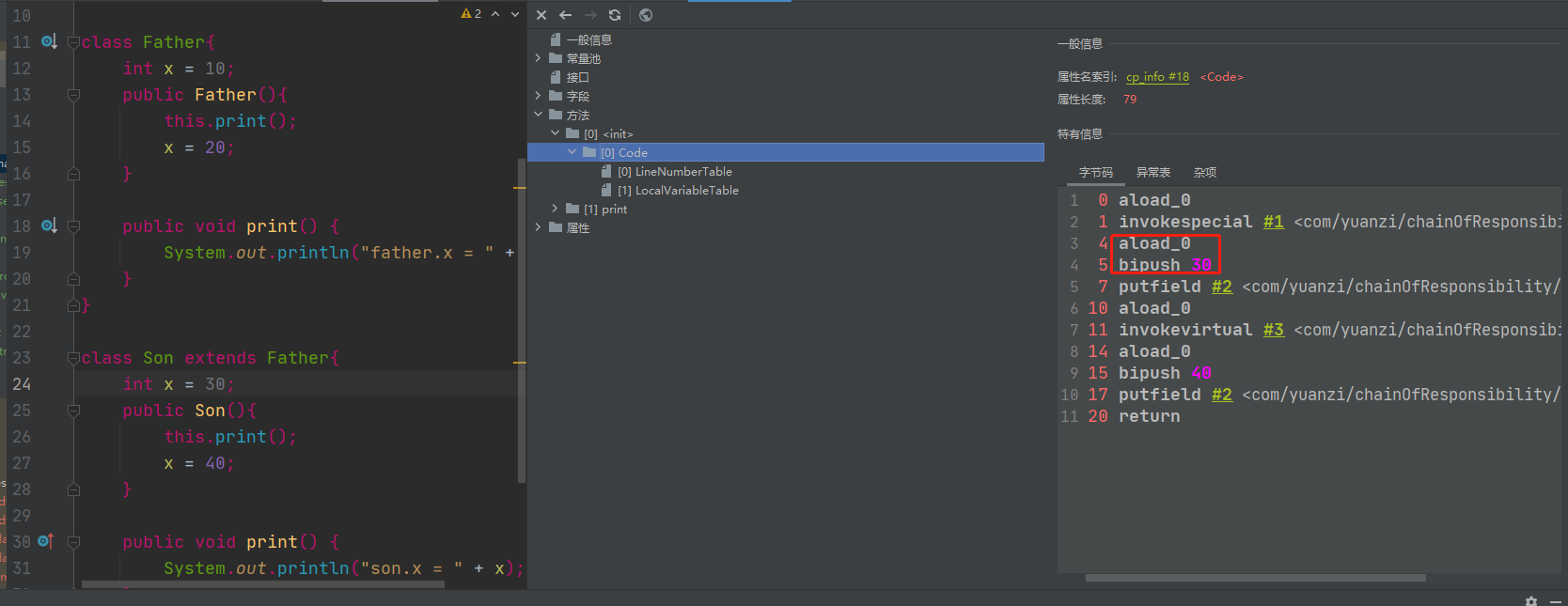Click the 'return' bytecode instruction
The height and width of the screenshot is (606, 1568).
coord(1149,416)
